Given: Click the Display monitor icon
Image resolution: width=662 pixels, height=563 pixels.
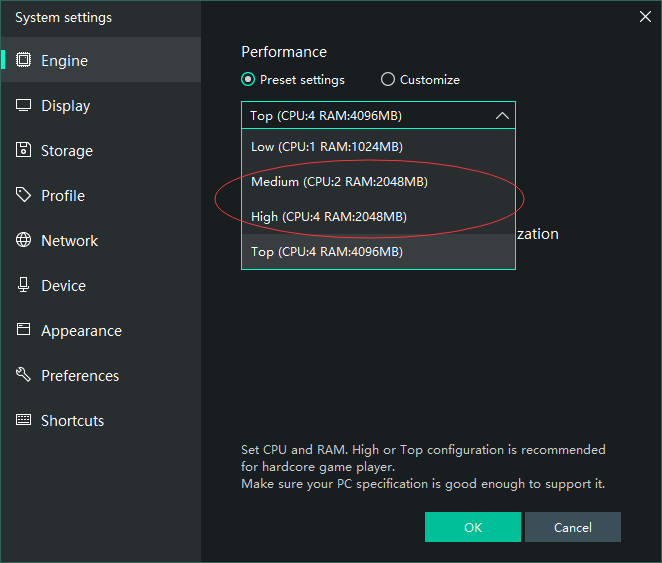Looking at the screenshot, I should click(x=24, y=106).
